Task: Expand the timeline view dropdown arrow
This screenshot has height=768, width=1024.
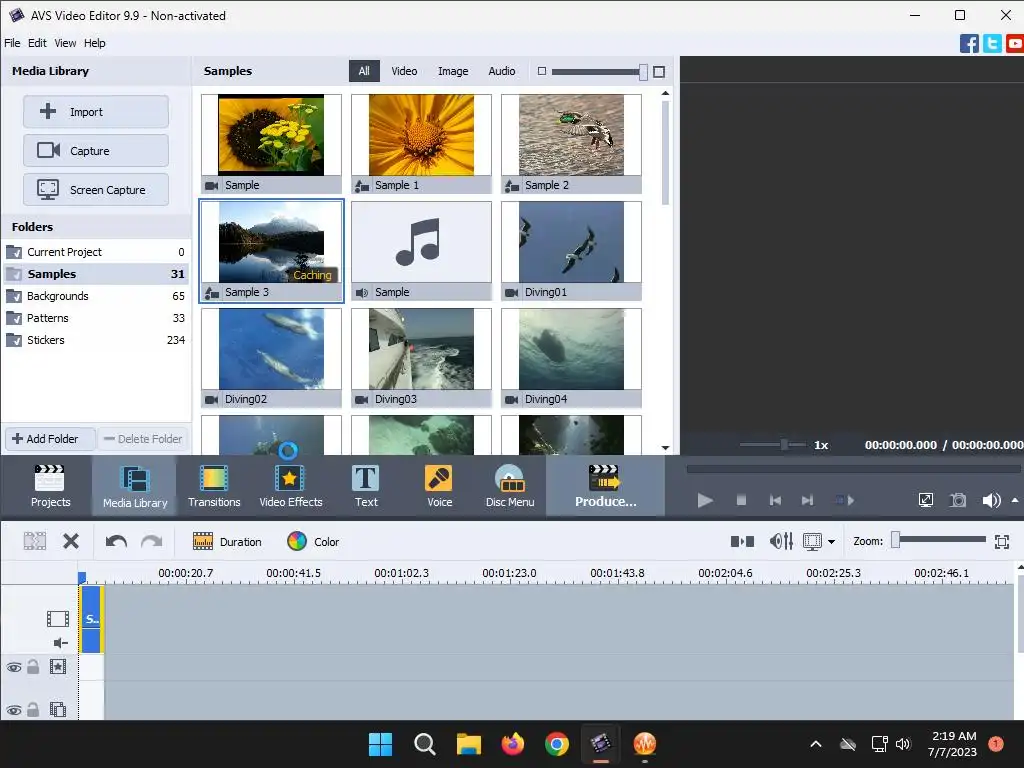Action: pyautogui.click(x=831, y=541)
